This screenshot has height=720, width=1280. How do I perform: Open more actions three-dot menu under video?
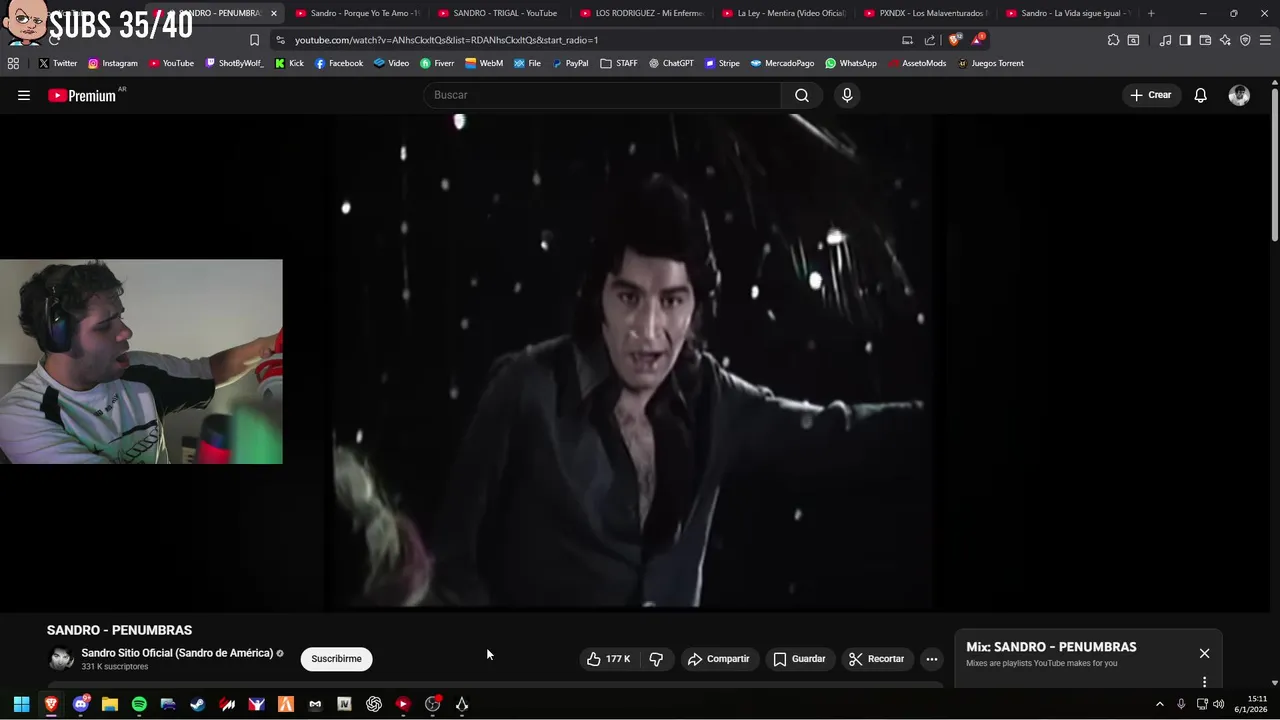click(931, 659)
